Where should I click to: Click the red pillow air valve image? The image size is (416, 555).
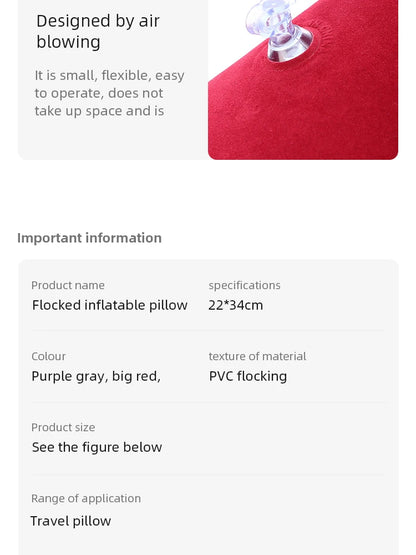point(303,80)
